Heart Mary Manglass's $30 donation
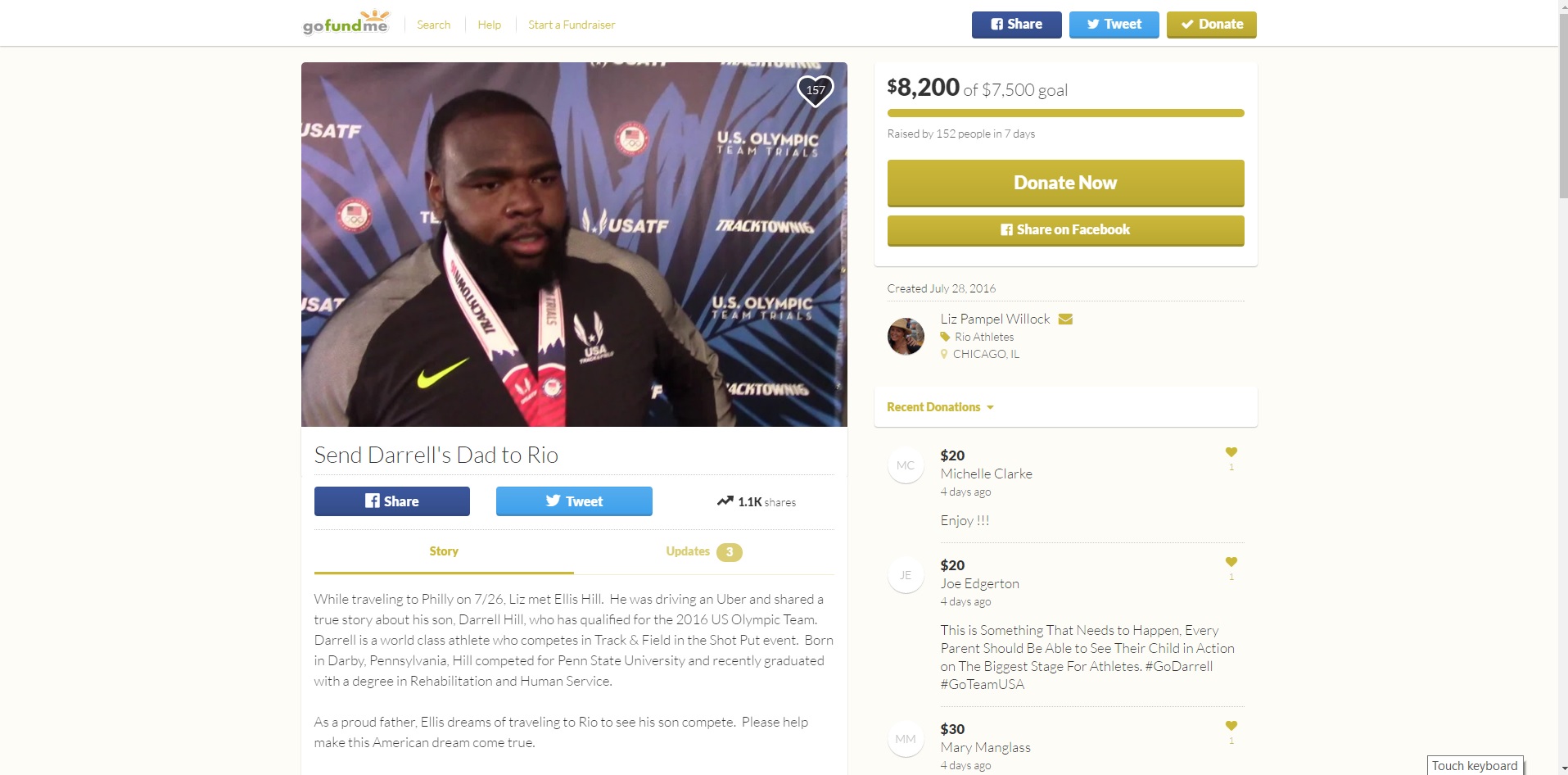The image size is (1568, 775). (x=1231, y=726)
